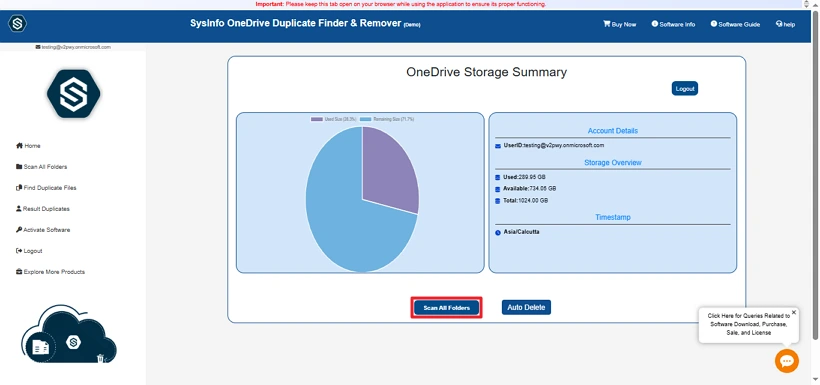Click the Available: 734.05 GB value
Viewport: 820px width, 385px height.
[x=529, y=189]
